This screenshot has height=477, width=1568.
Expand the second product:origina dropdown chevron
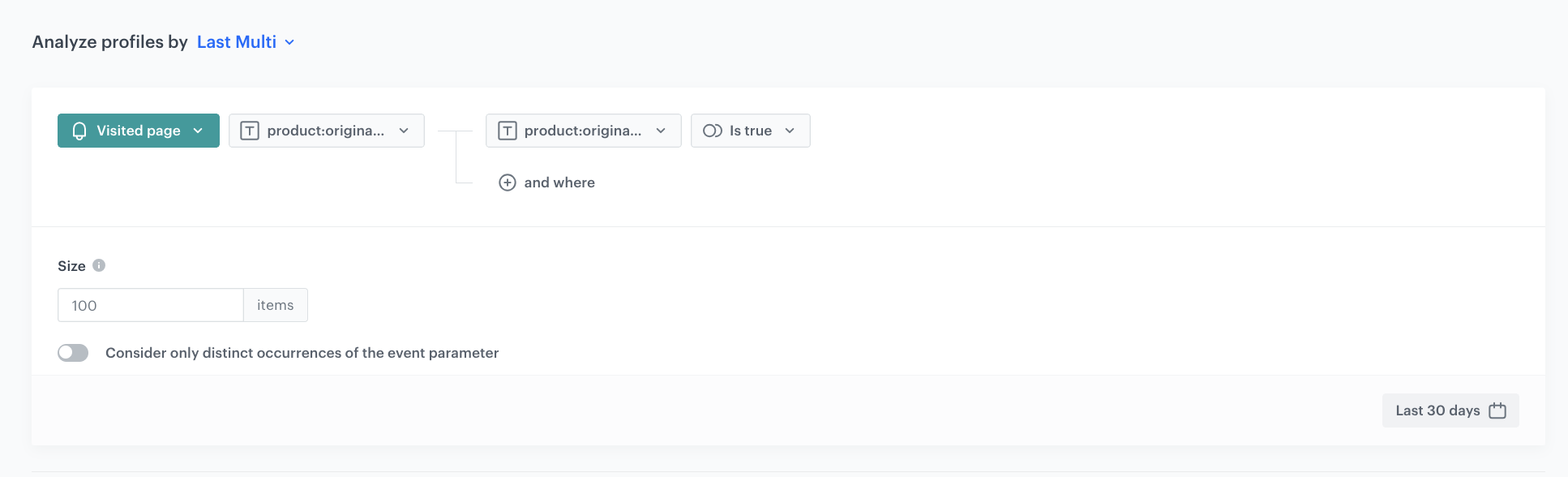point(661,131)
